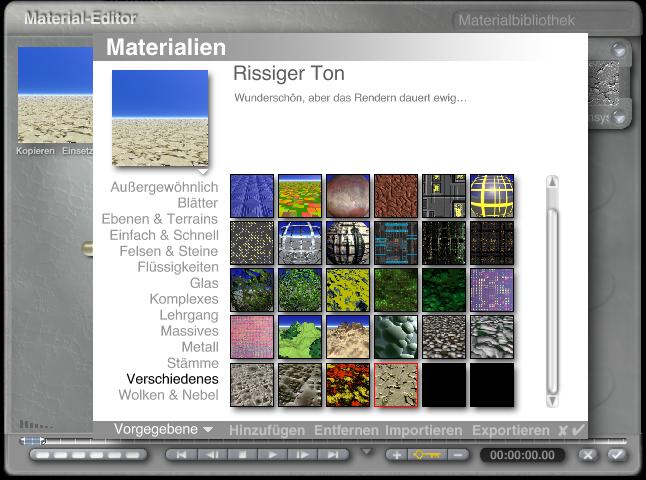Select the Ebenen & Terrains category
This screenshot has height=480, width=646.
160,219
